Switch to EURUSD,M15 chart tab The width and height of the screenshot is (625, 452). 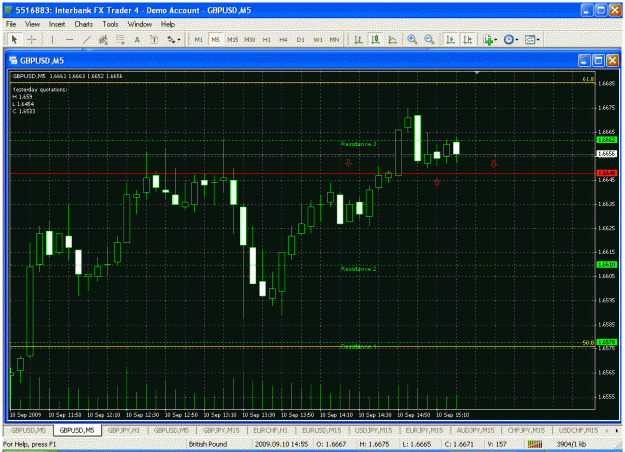[x=321, y=430]
